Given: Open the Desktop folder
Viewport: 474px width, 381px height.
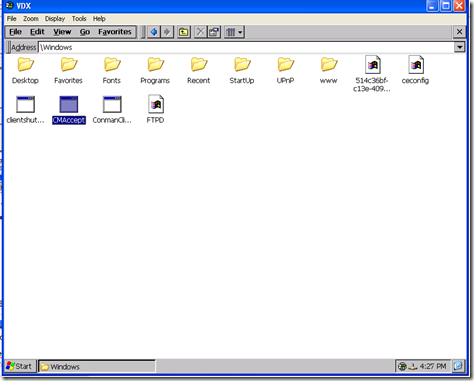Looking at the screenshot, I should tap(25, 70).
